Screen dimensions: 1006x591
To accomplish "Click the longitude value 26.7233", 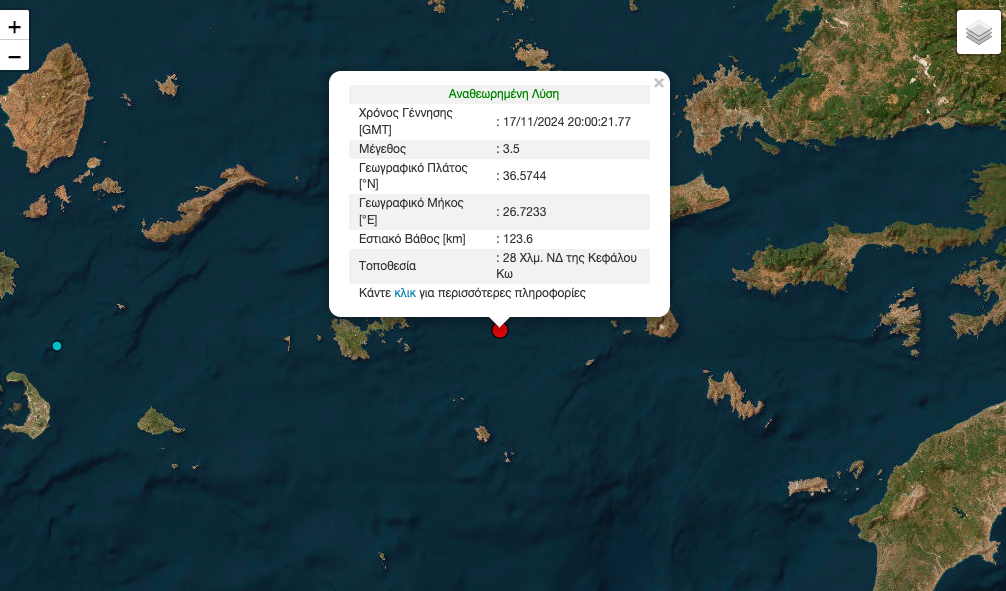I will click(x=524, y=212).
